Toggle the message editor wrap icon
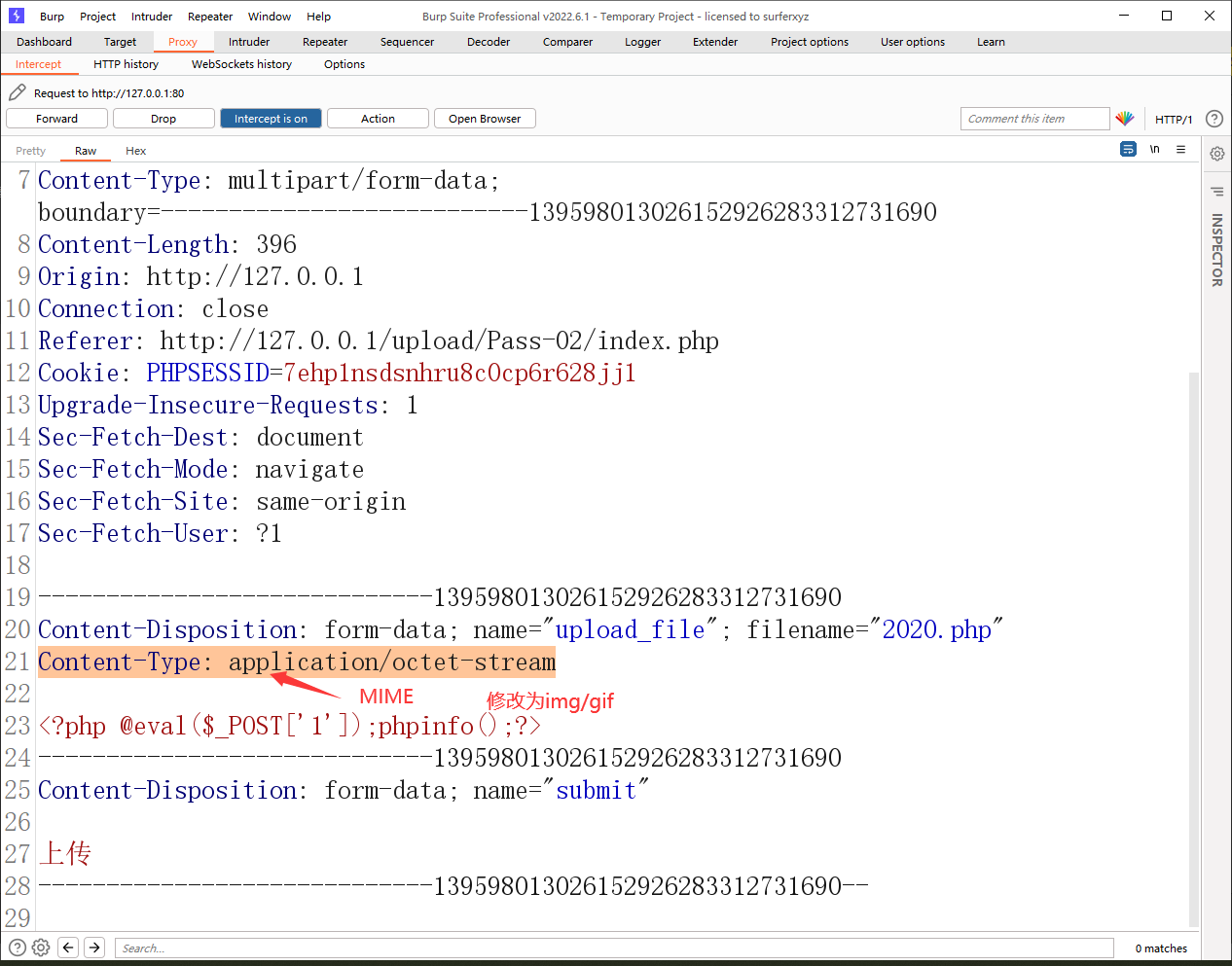 1128,149
